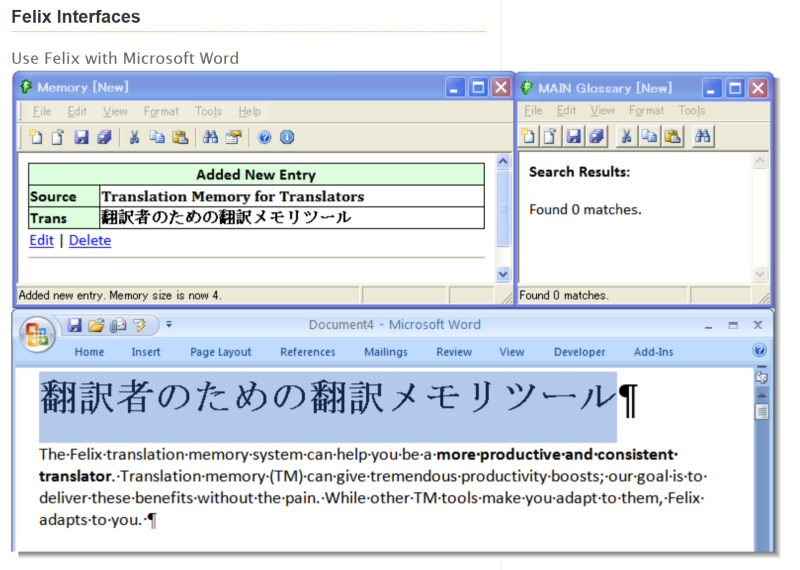800x570 pixels.
Task: Click 'Found 0 matches.' text in Glossary results
Action: 585,210
